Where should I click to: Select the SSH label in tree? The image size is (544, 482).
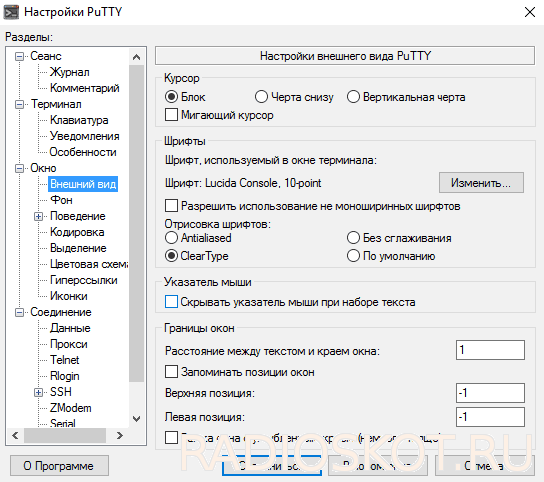coord(61,392)
